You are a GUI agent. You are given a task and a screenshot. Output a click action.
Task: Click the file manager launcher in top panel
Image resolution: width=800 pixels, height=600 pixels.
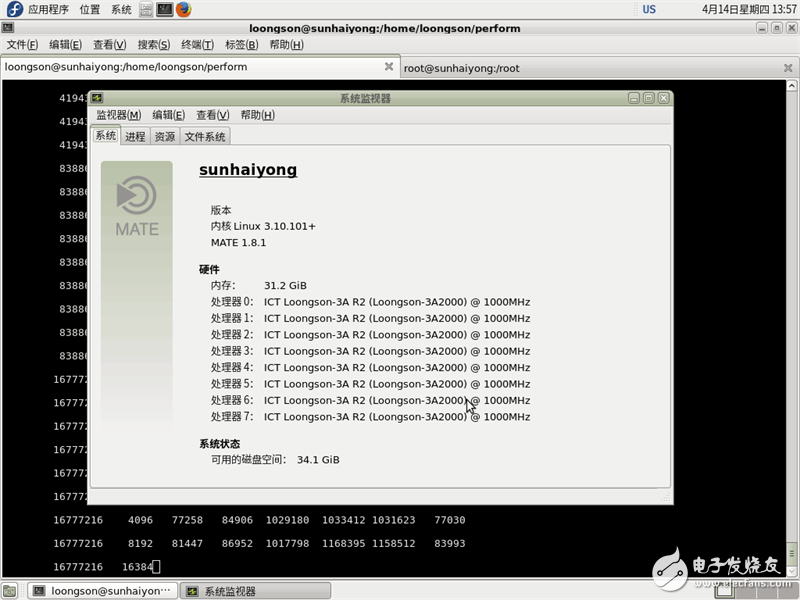(146, 9)
